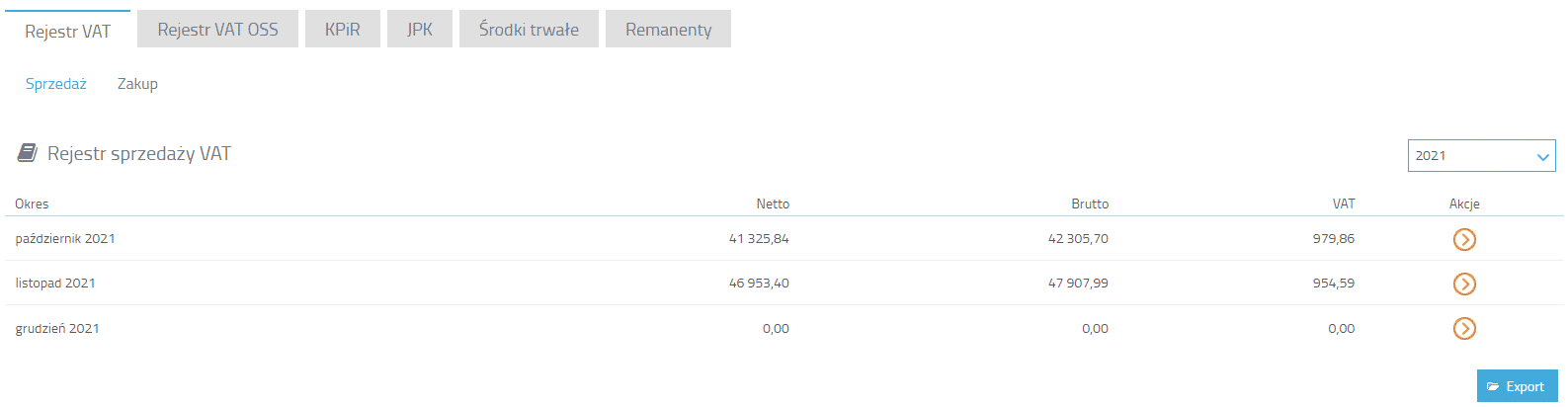Select the Rejestr VAT tab
The width and height of the screenshot is (1568, 407).
[x=67, y=31]
